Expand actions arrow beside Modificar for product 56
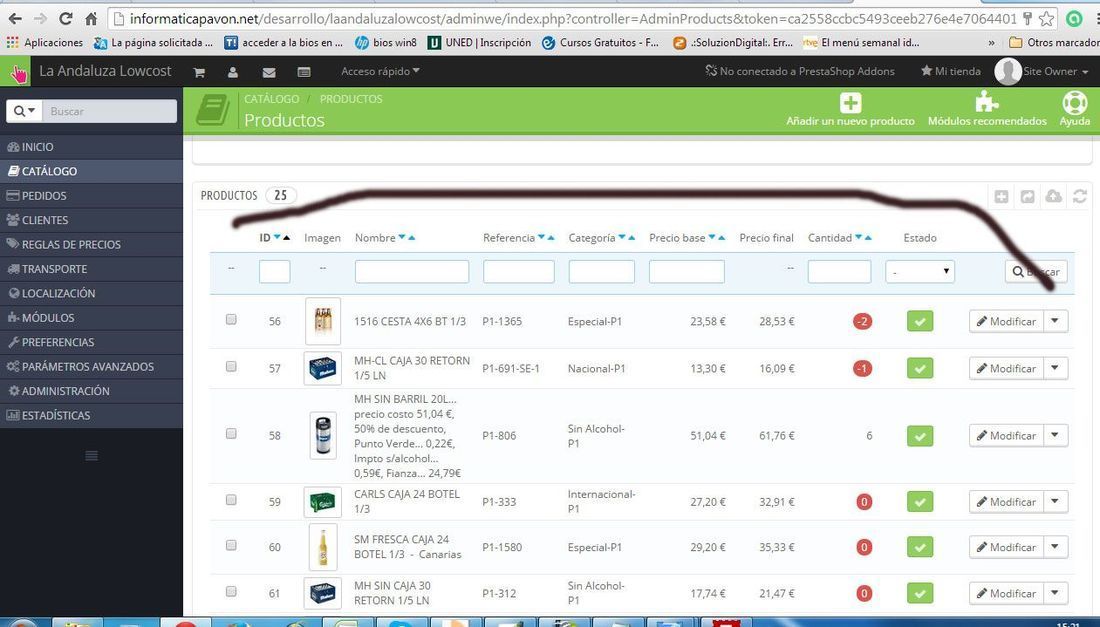 click(1055, 321)
